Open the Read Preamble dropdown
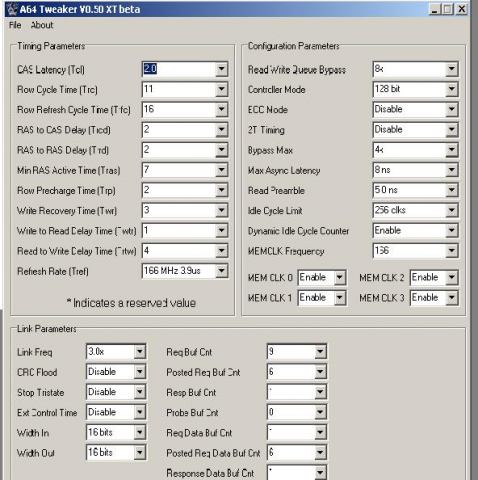 pos(451,190)
